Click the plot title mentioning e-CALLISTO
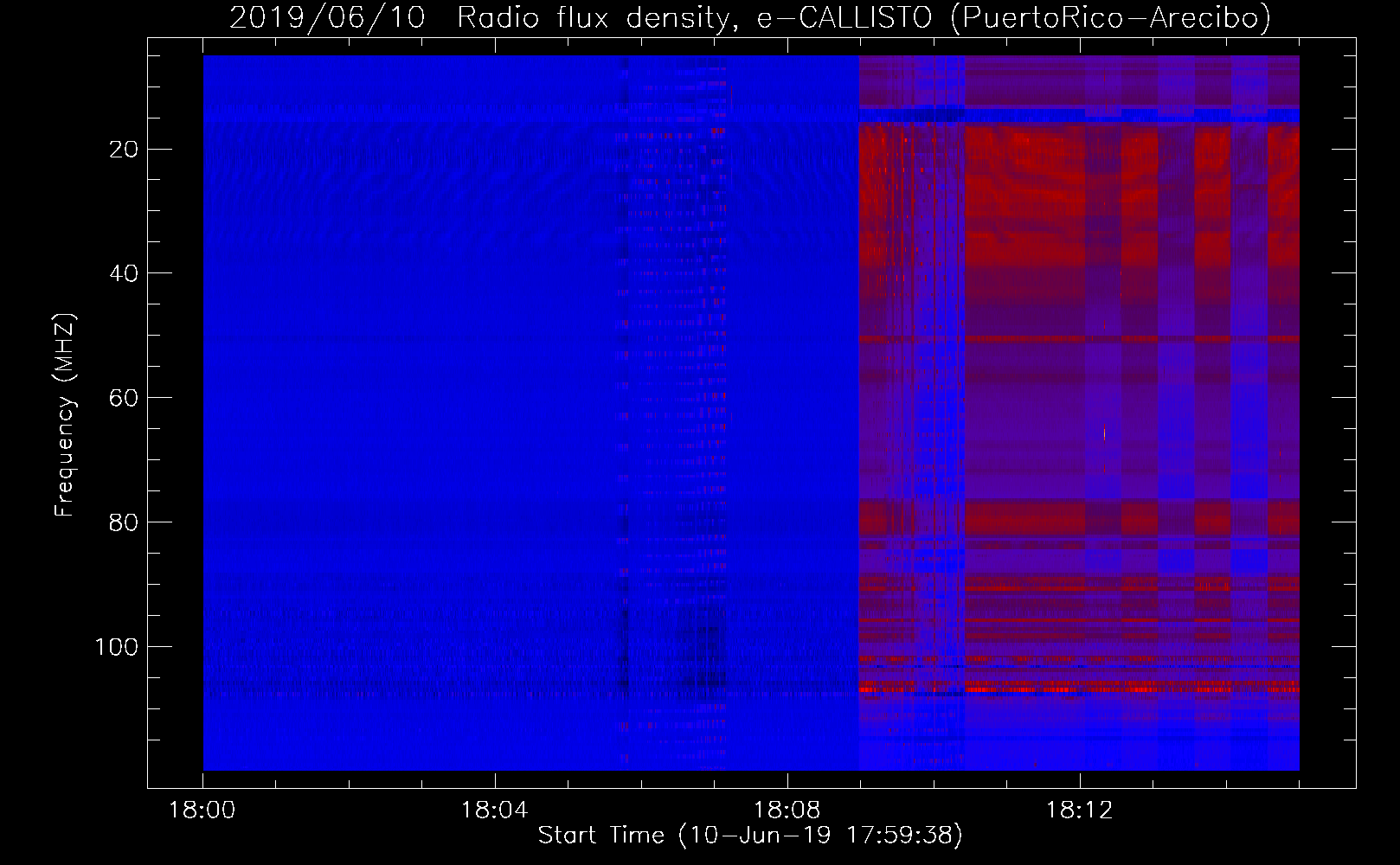The height and width of the screenshot is (865, 1400). click(750, 17)
